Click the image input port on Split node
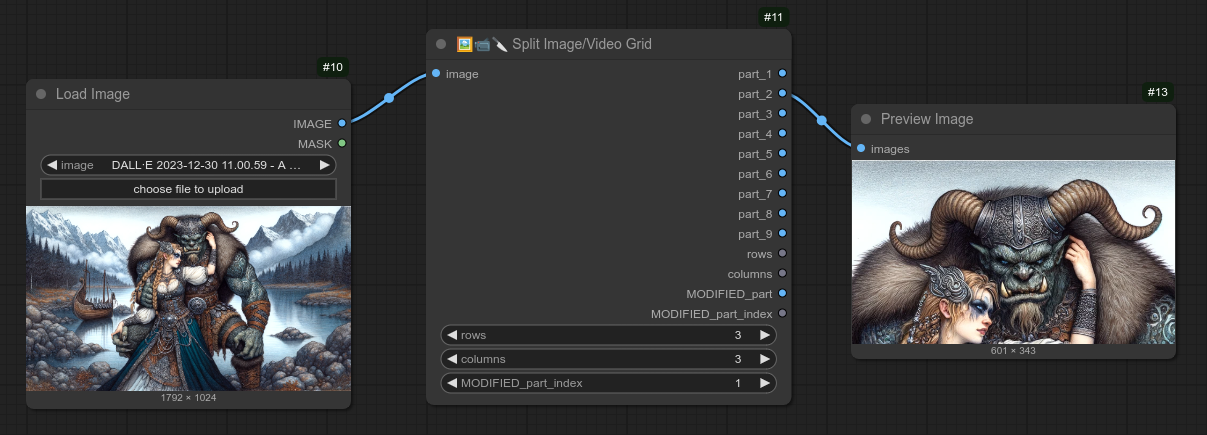1207x435 pixels. click(436, 74)
